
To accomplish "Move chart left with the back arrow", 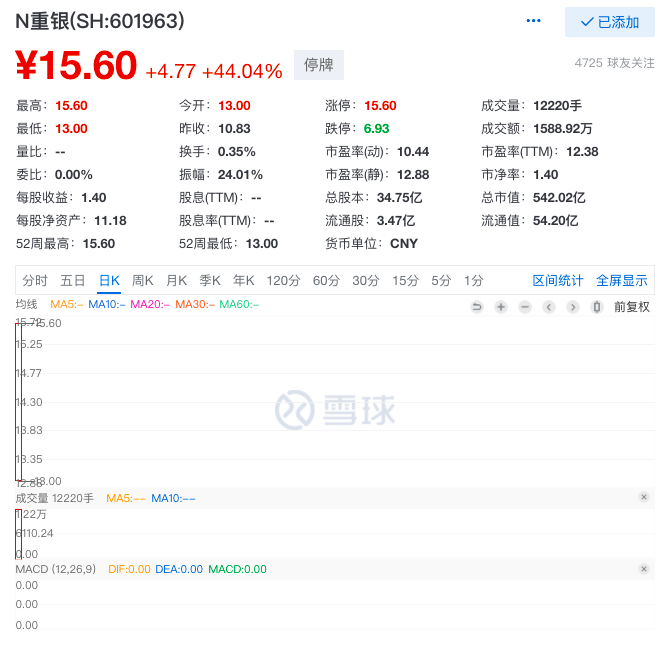I will (549, 307).
